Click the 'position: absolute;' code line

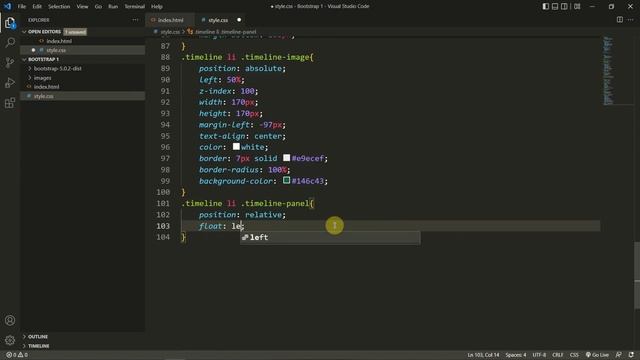[x=242, y=69]
